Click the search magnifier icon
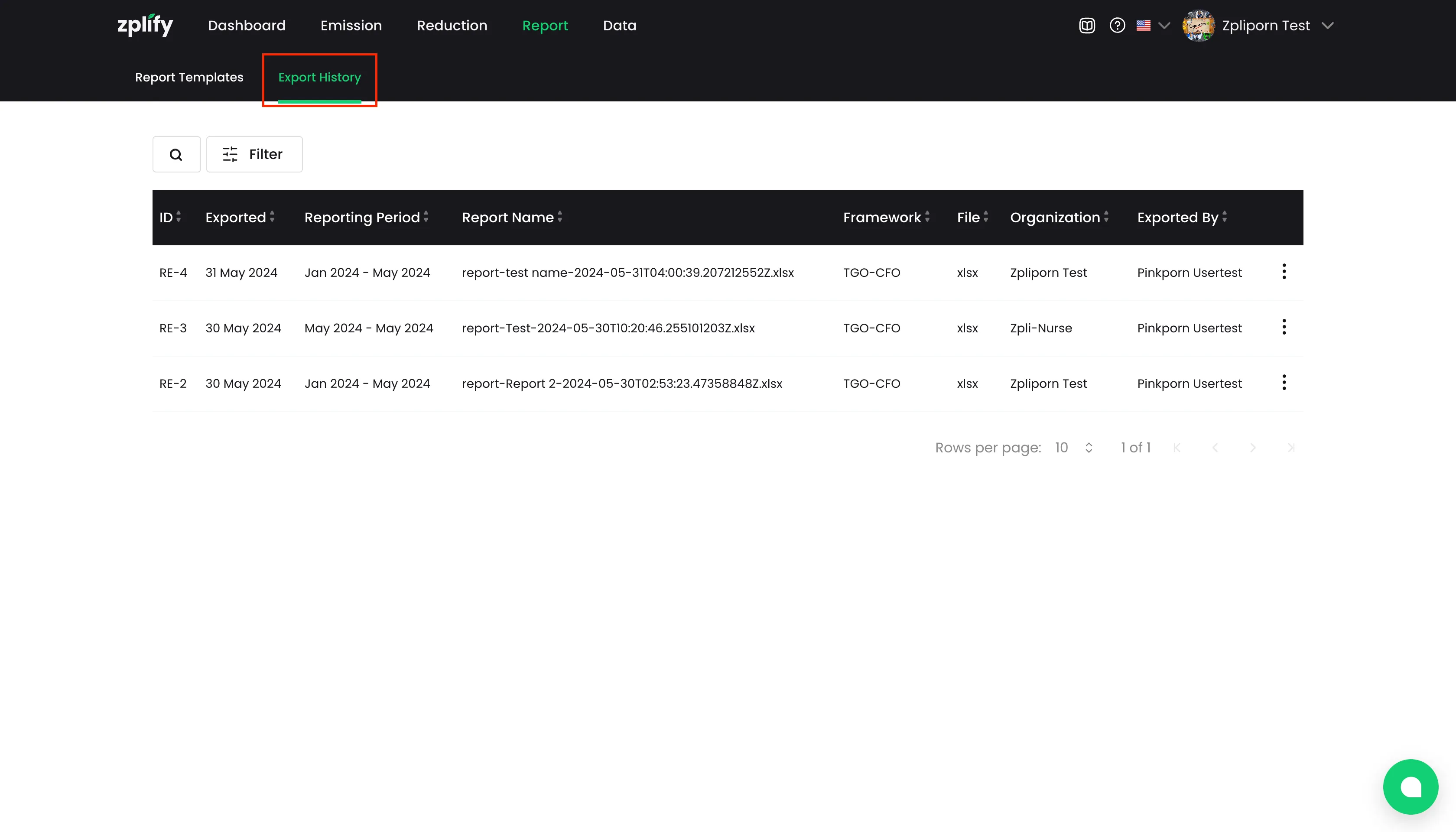The width and height of the screenshot is (1456, 832). [x=176, y=154]
